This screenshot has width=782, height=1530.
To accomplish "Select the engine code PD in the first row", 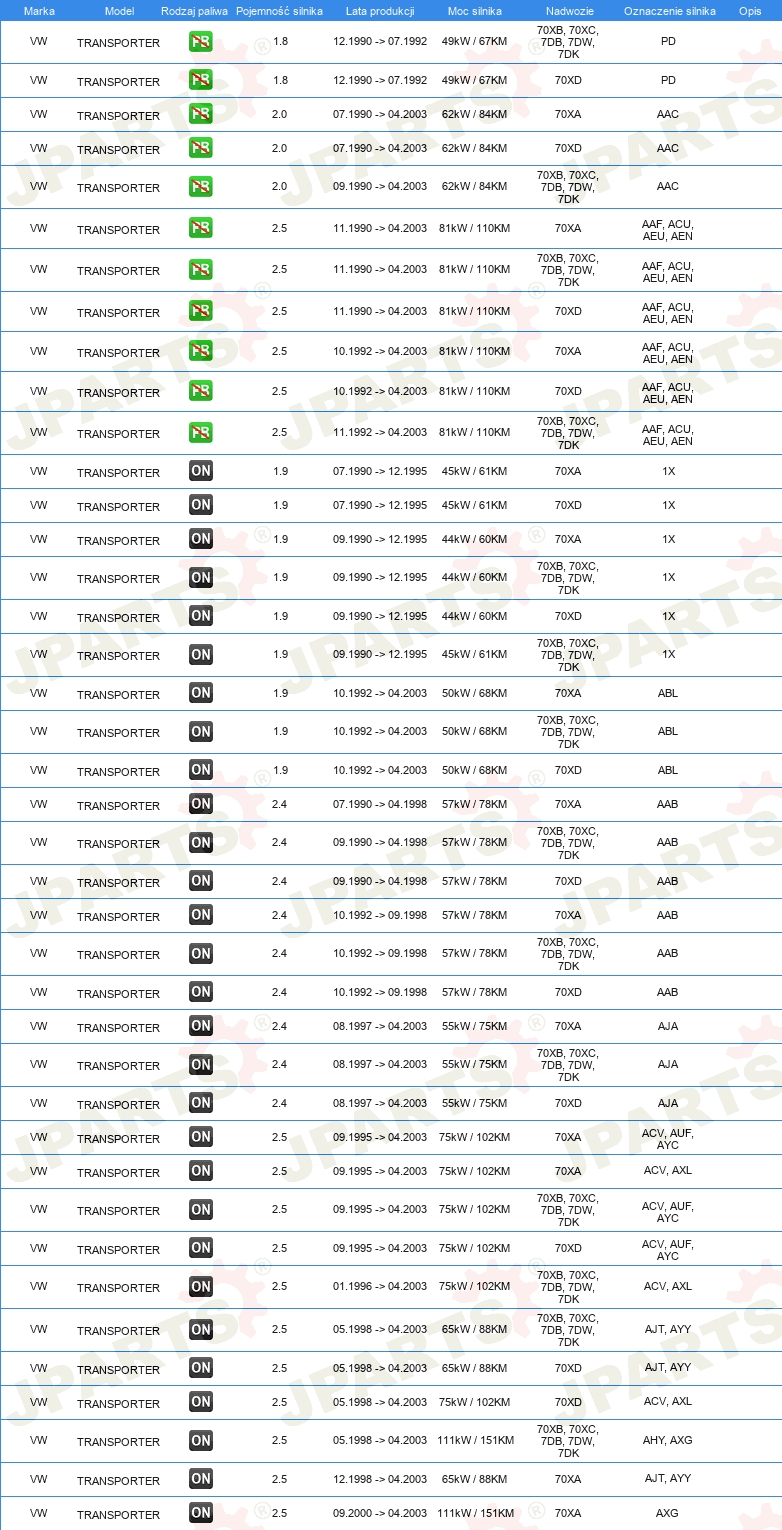I will (668, 42).
